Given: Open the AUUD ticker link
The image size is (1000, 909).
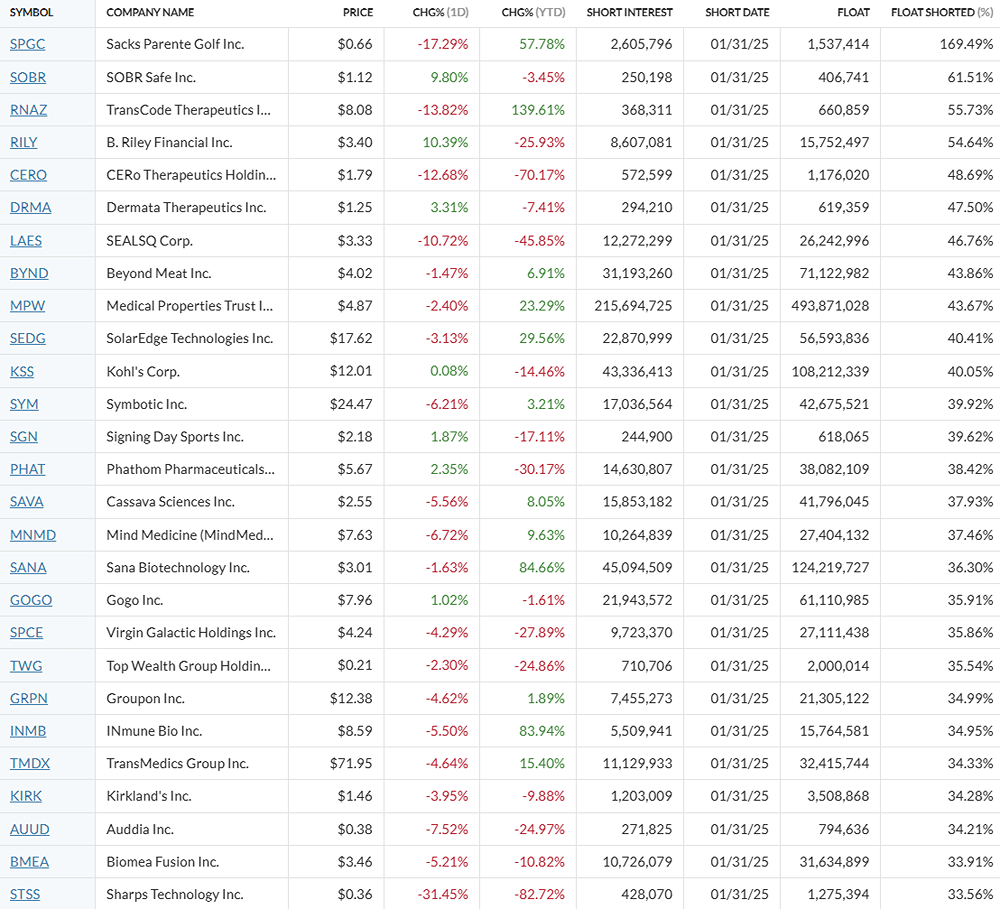Looking at the screenshot, I should click(29, 829).
